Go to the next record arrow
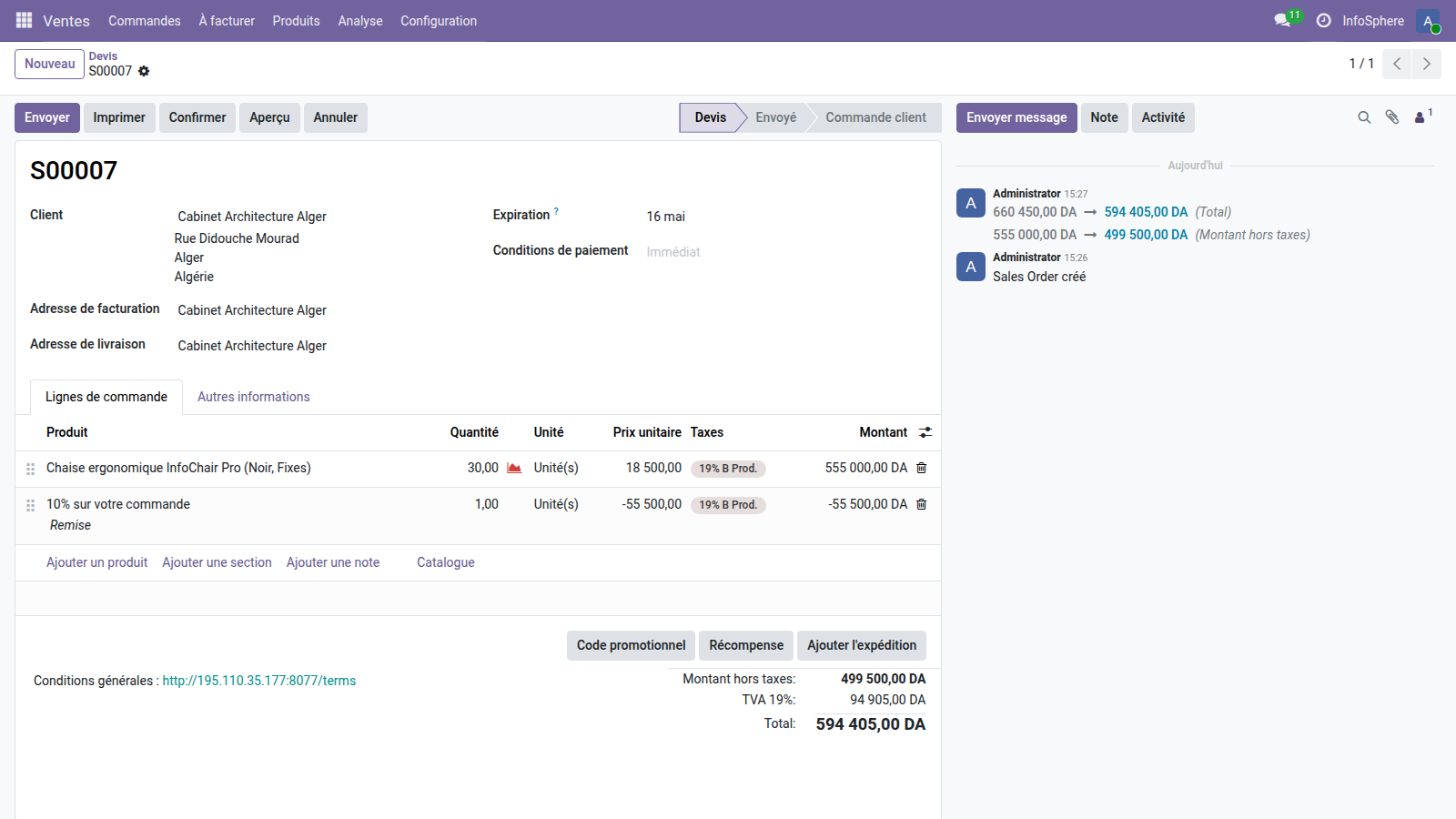This screenshot has width=1456, height=819. point(1426,64)
